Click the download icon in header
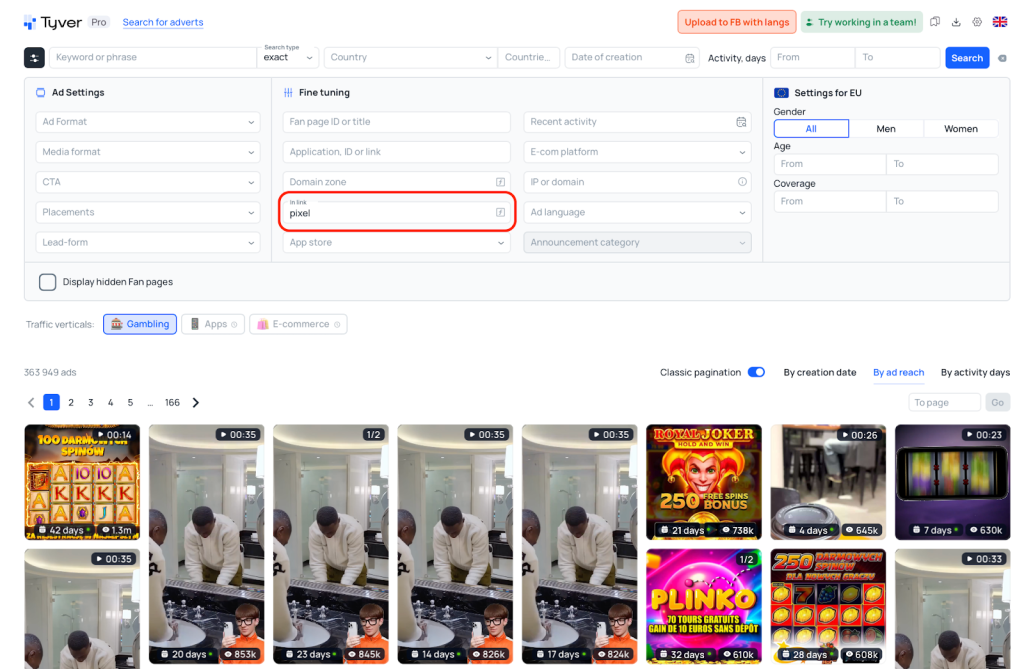The image size is (1024, 669). pos(956,22)
